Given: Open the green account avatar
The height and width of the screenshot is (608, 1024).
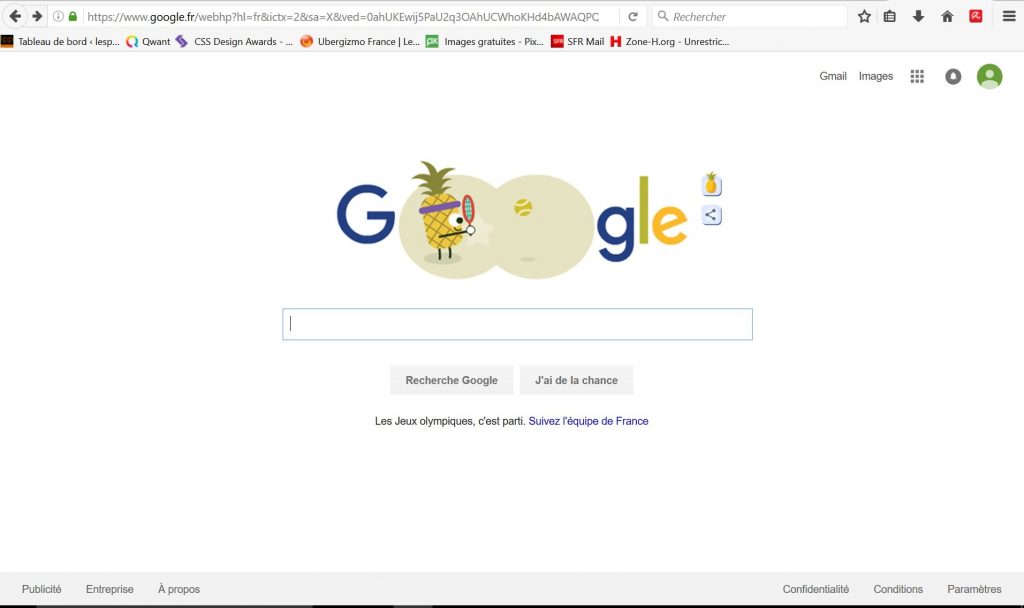Looking at the screenshot, I should [x=989, y=76].
